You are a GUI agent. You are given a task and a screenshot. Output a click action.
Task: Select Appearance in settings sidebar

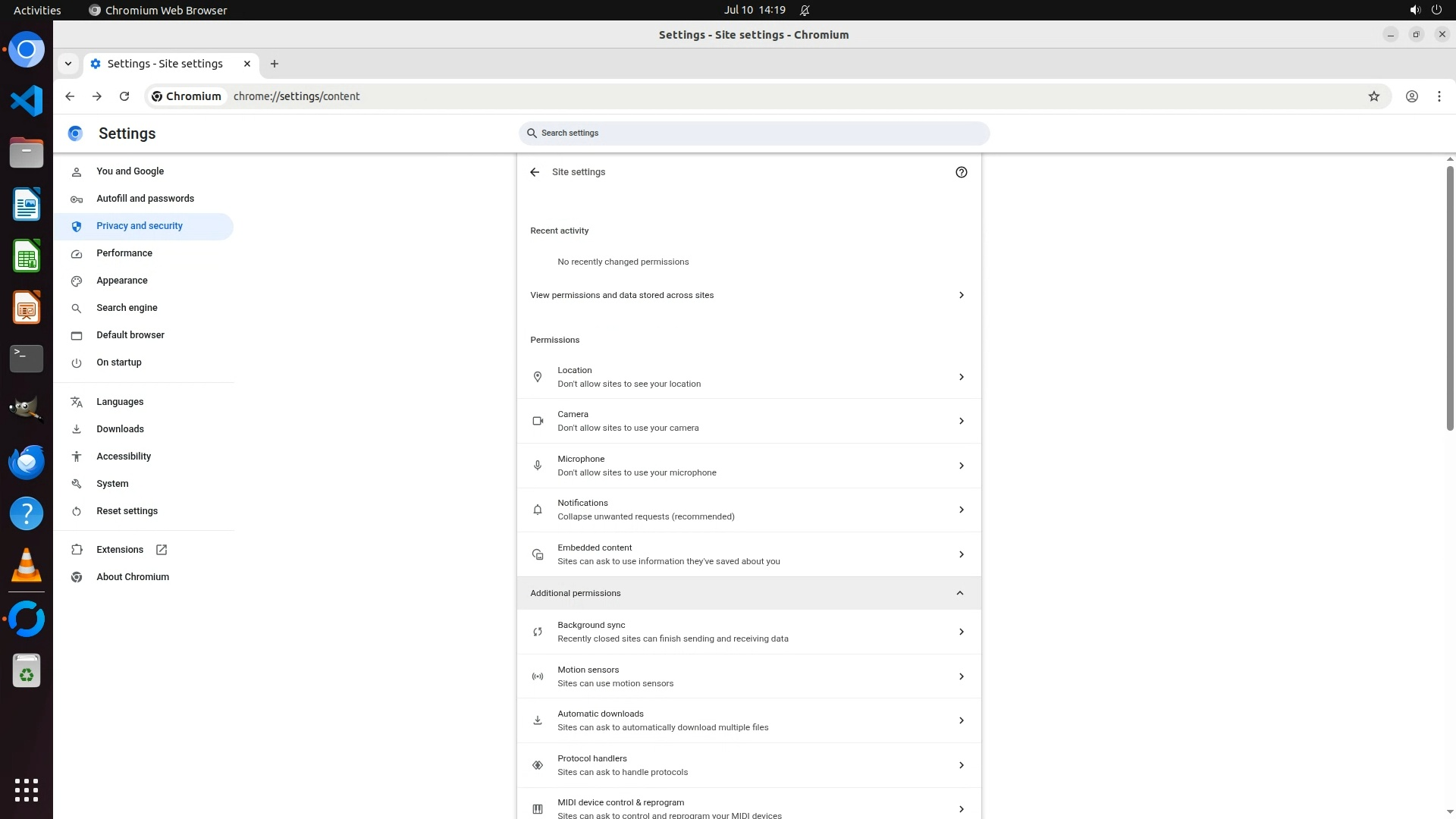[x=122, y=281]
